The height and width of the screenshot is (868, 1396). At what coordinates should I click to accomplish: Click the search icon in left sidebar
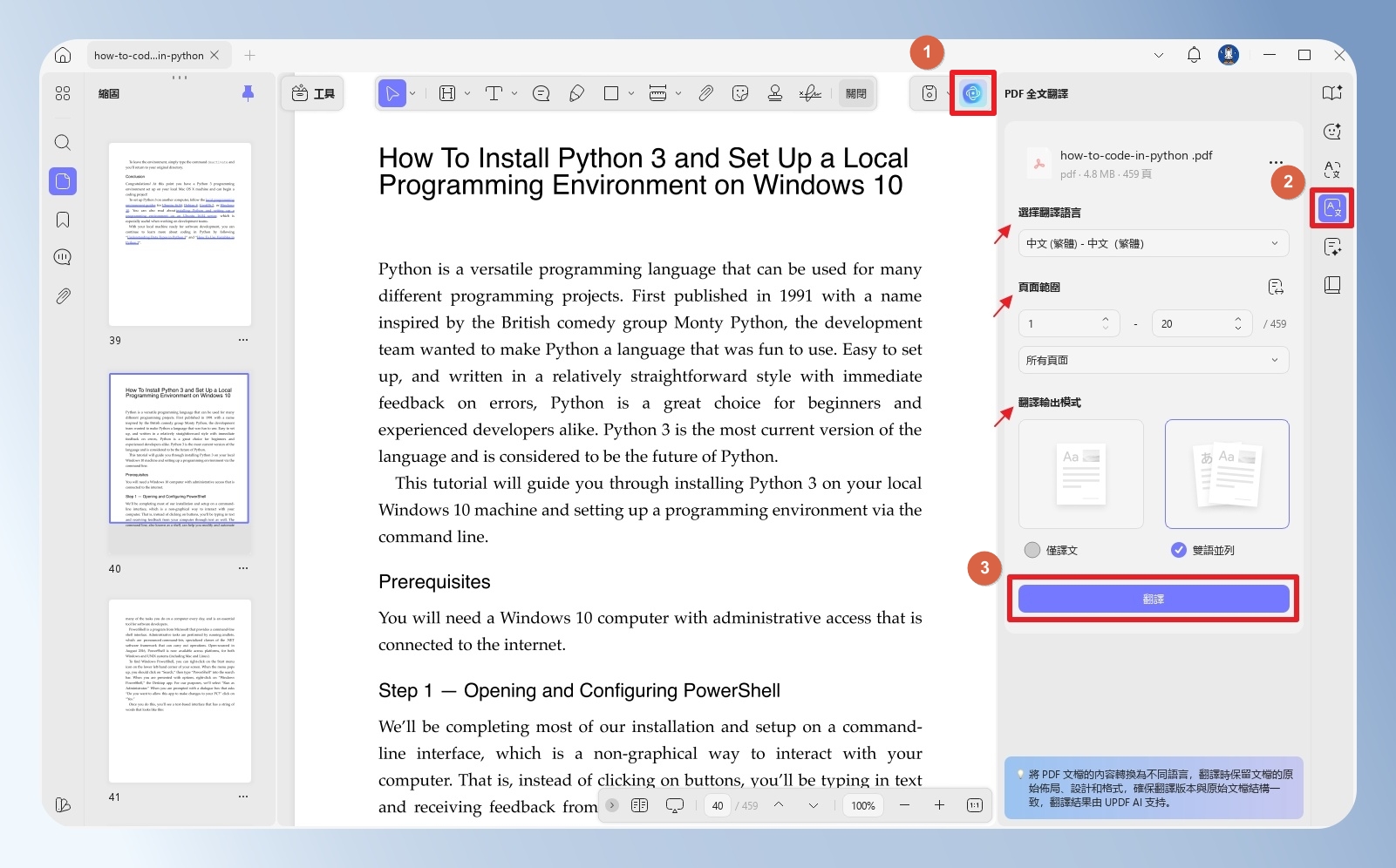63,142
